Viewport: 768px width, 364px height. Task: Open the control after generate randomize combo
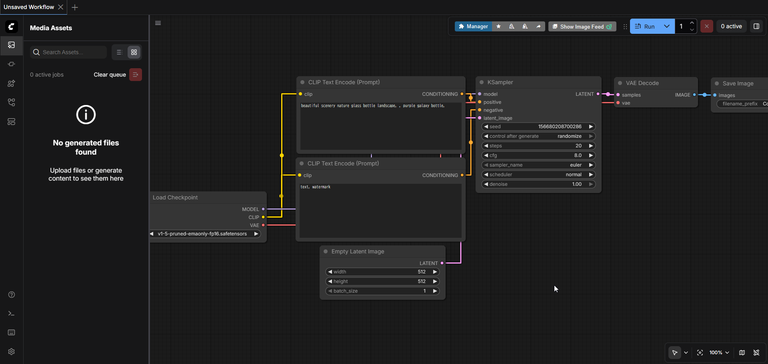pos(538,136)
